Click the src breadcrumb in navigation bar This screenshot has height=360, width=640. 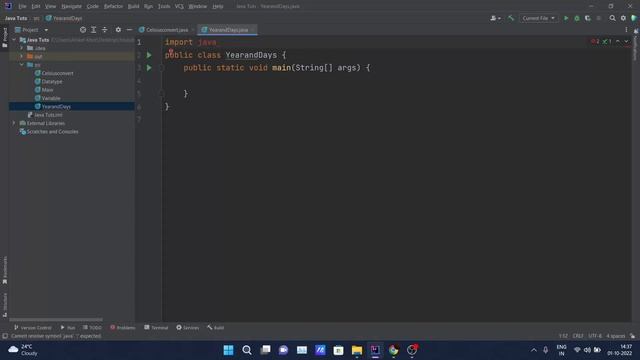pyautogui.click(x=36, y=18)
